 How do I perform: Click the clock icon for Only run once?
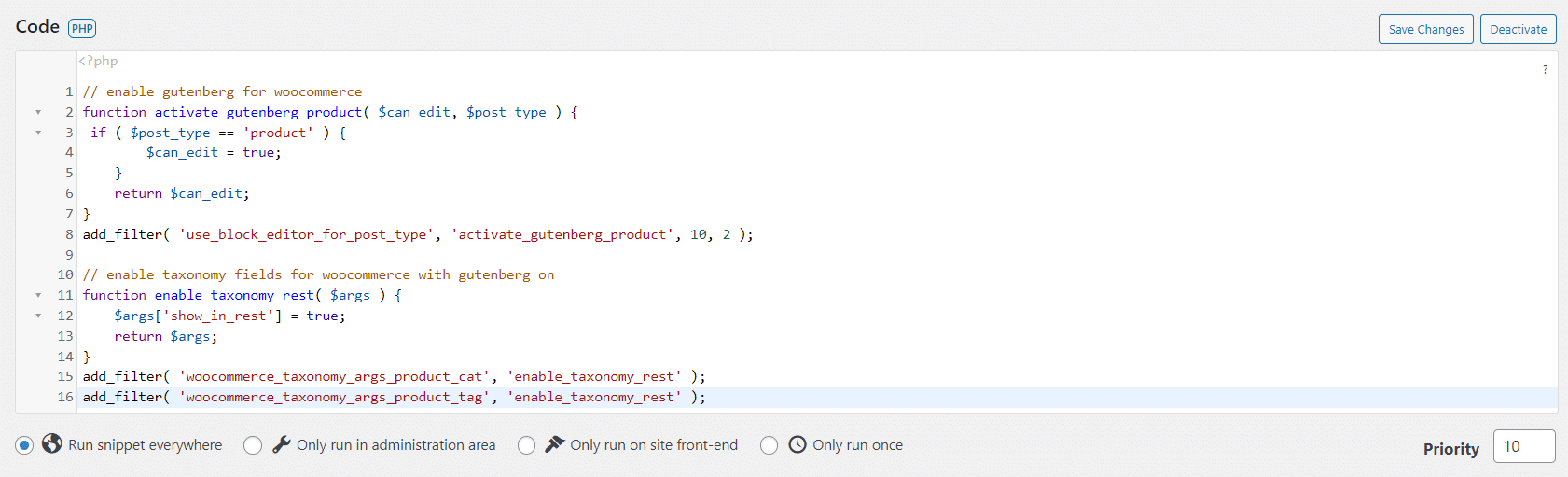pos(798,444)
